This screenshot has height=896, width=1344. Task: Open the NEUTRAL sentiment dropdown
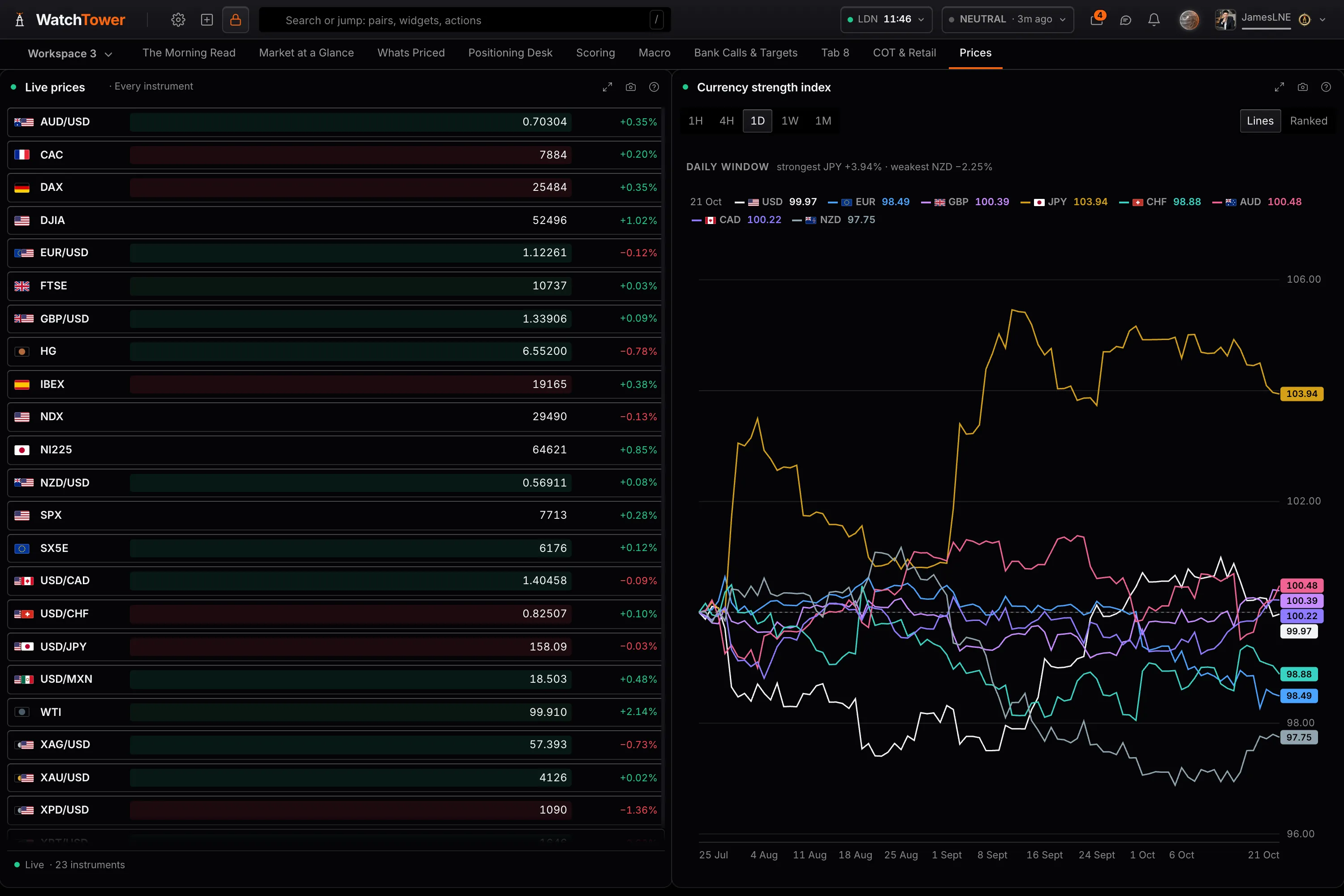1008,19
